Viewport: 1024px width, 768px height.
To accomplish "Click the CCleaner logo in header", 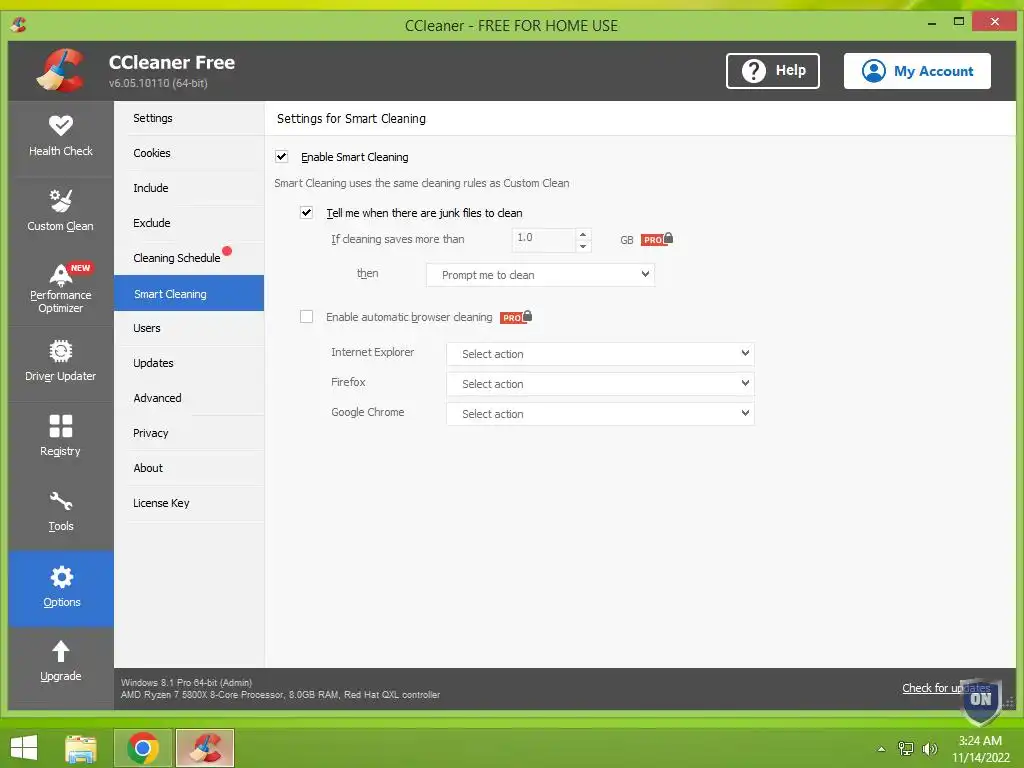I will pos(60,71).
